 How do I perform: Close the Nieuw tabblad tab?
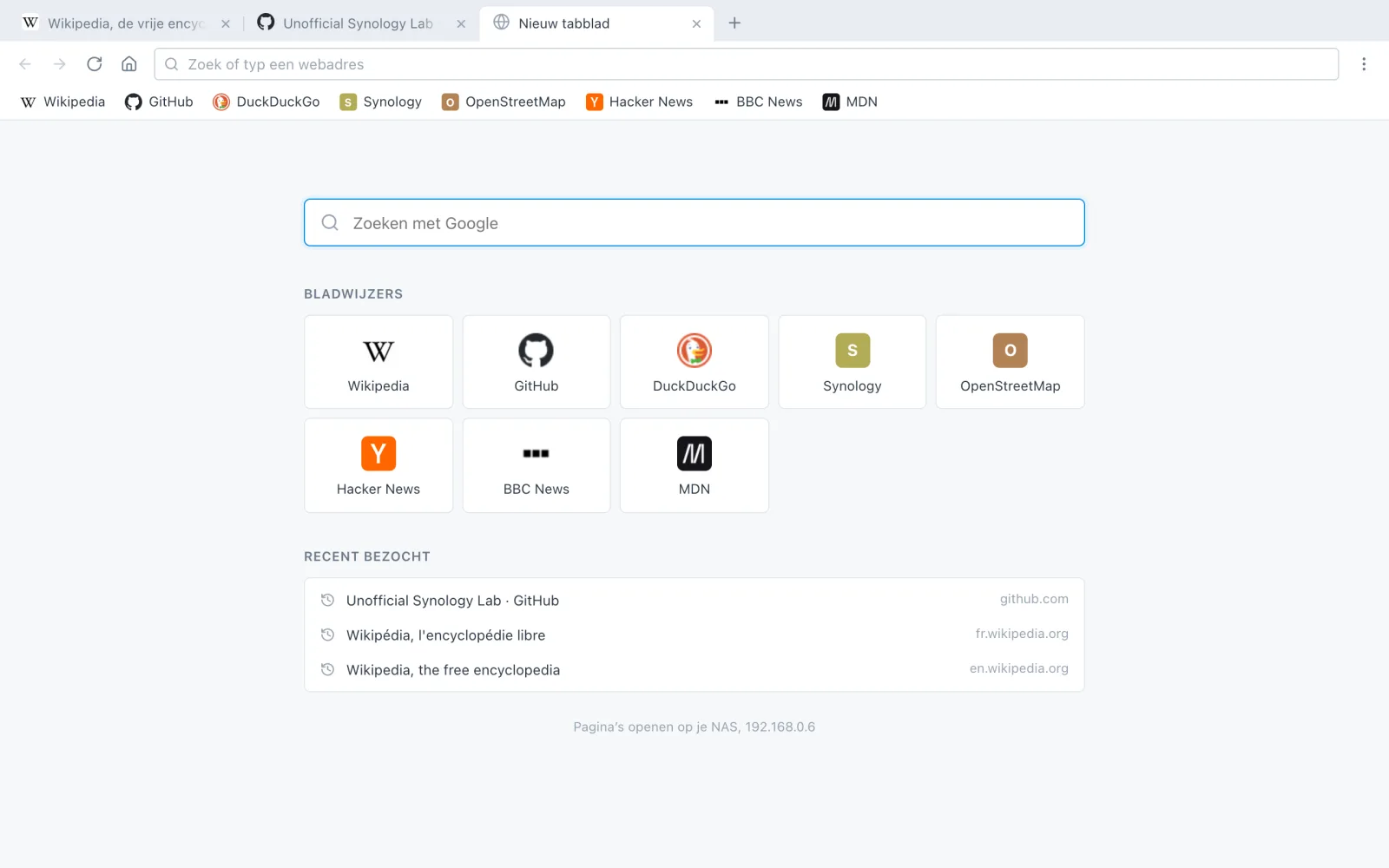tap(696, 23)
